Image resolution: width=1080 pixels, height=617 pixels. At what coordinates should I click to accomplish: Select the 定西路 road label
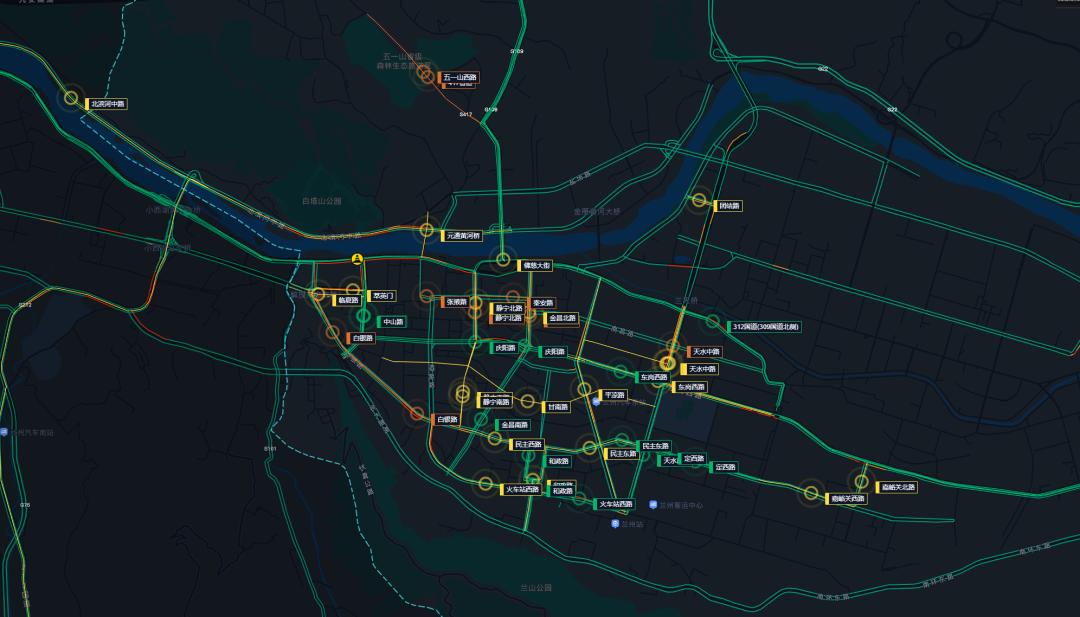(694, 458)
